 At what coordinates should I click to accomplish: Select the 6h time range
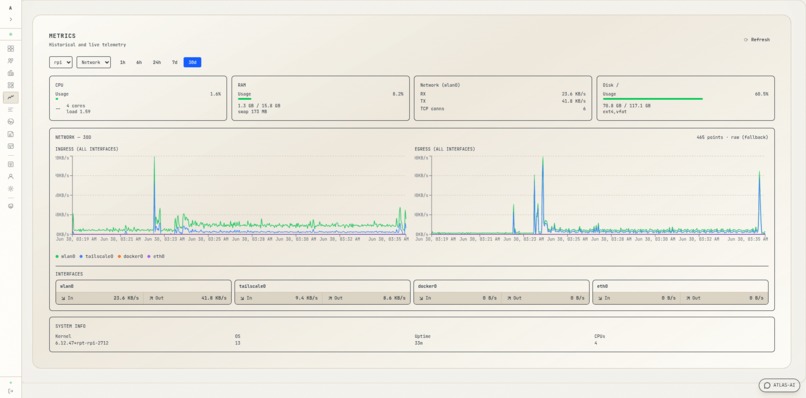point(139,62)
